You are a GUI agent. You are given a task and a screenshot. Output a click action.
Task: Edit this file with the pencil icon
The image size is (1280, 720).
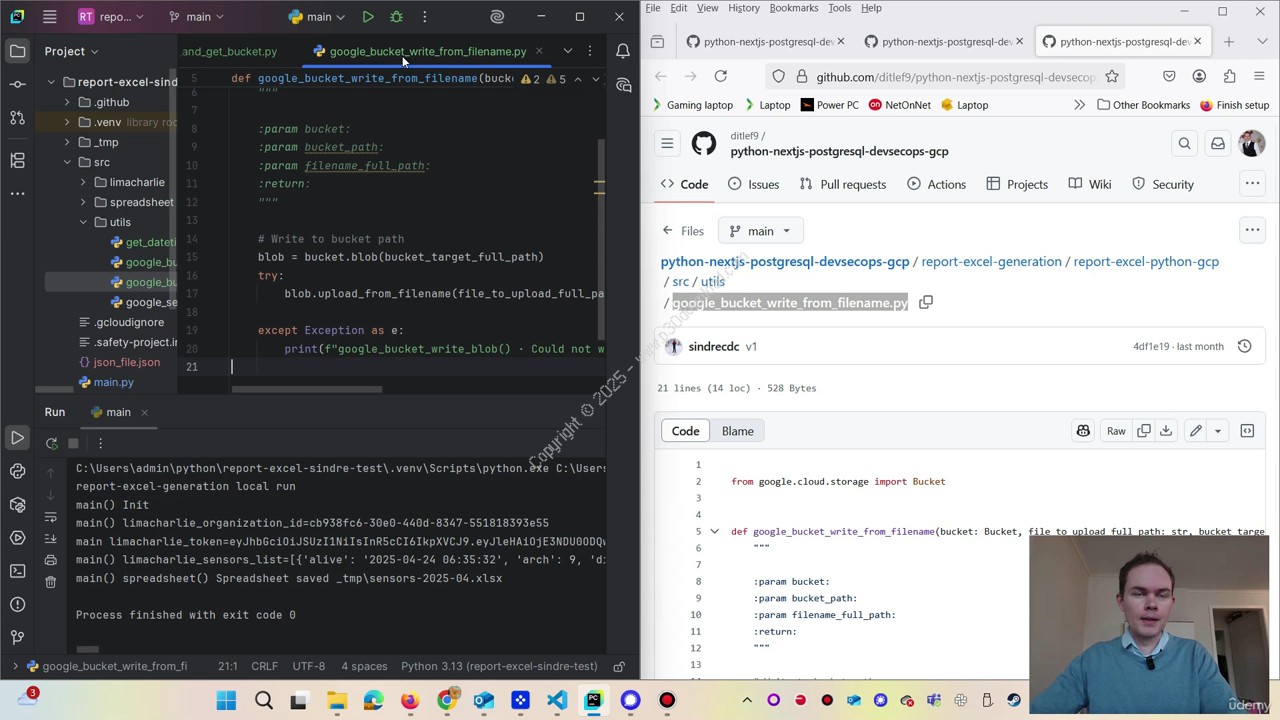click(x=1195, y=431)
